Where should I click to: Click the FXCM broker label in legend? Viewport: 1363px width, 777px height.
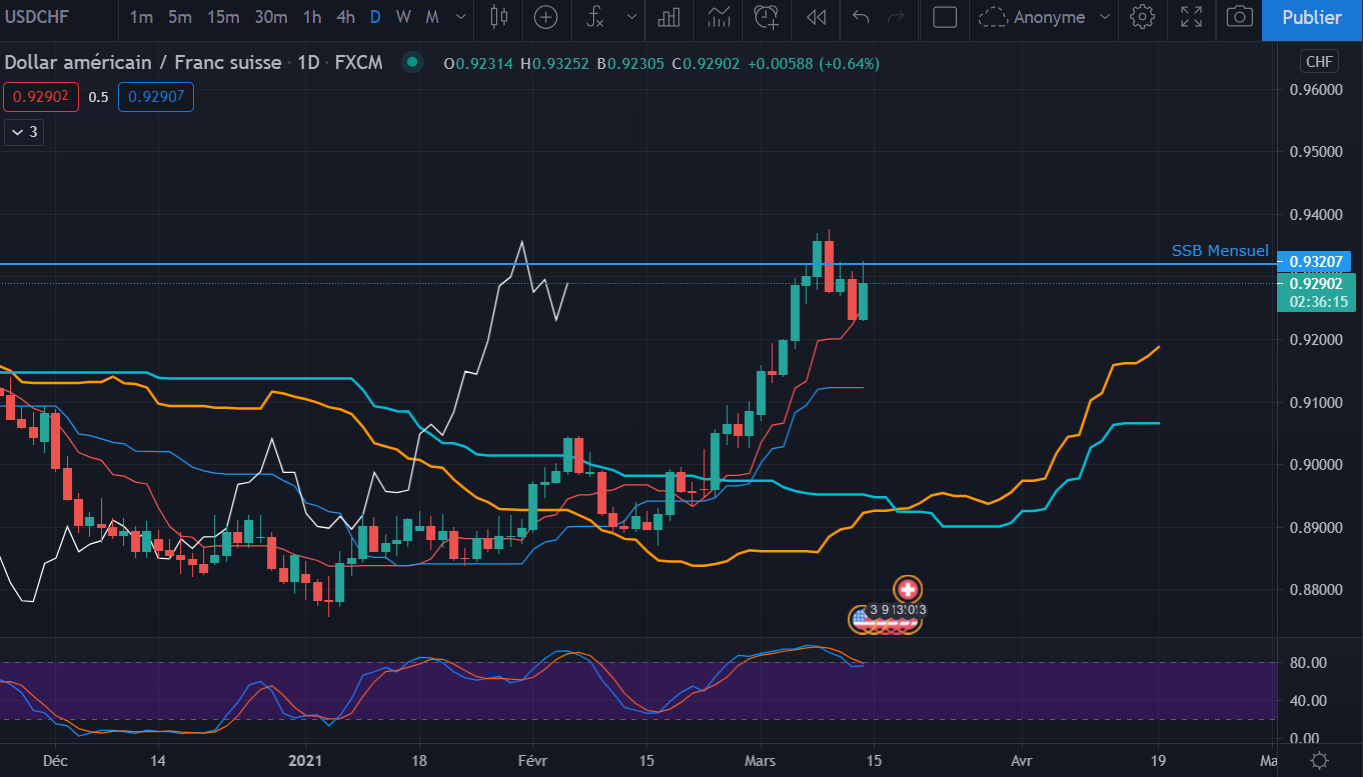(x=358, y=63)
